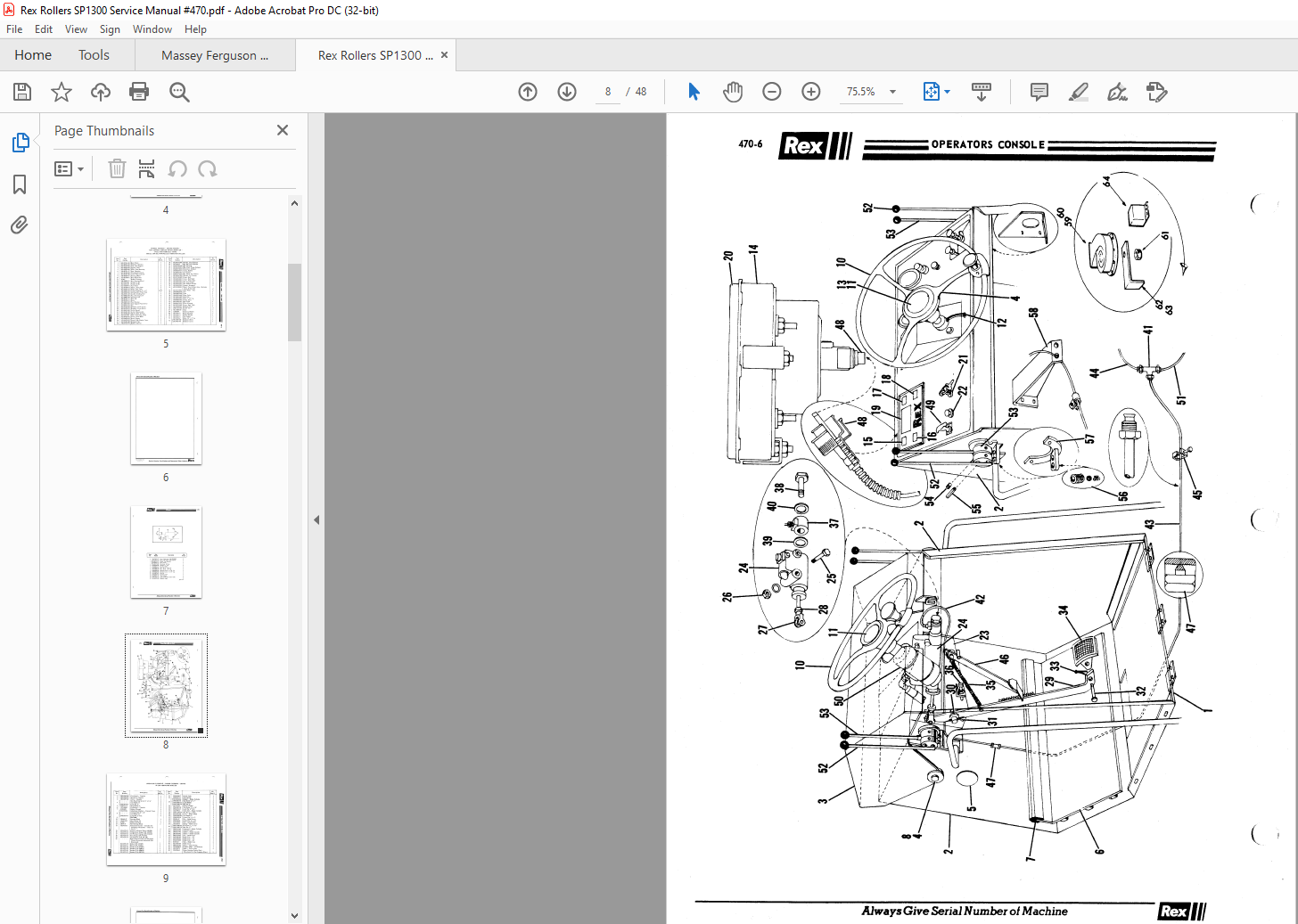Close the Page Thumbnails panel
1298x924 pixels.
(x=283, y=130)
